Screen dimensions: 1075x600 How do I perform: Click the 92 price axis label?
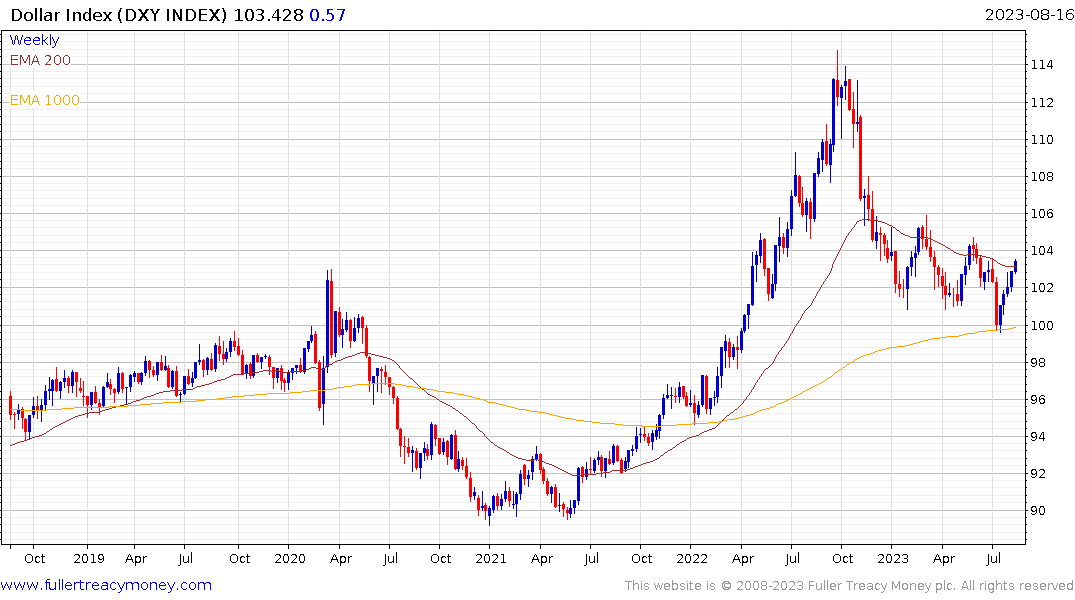[1038, 474]
